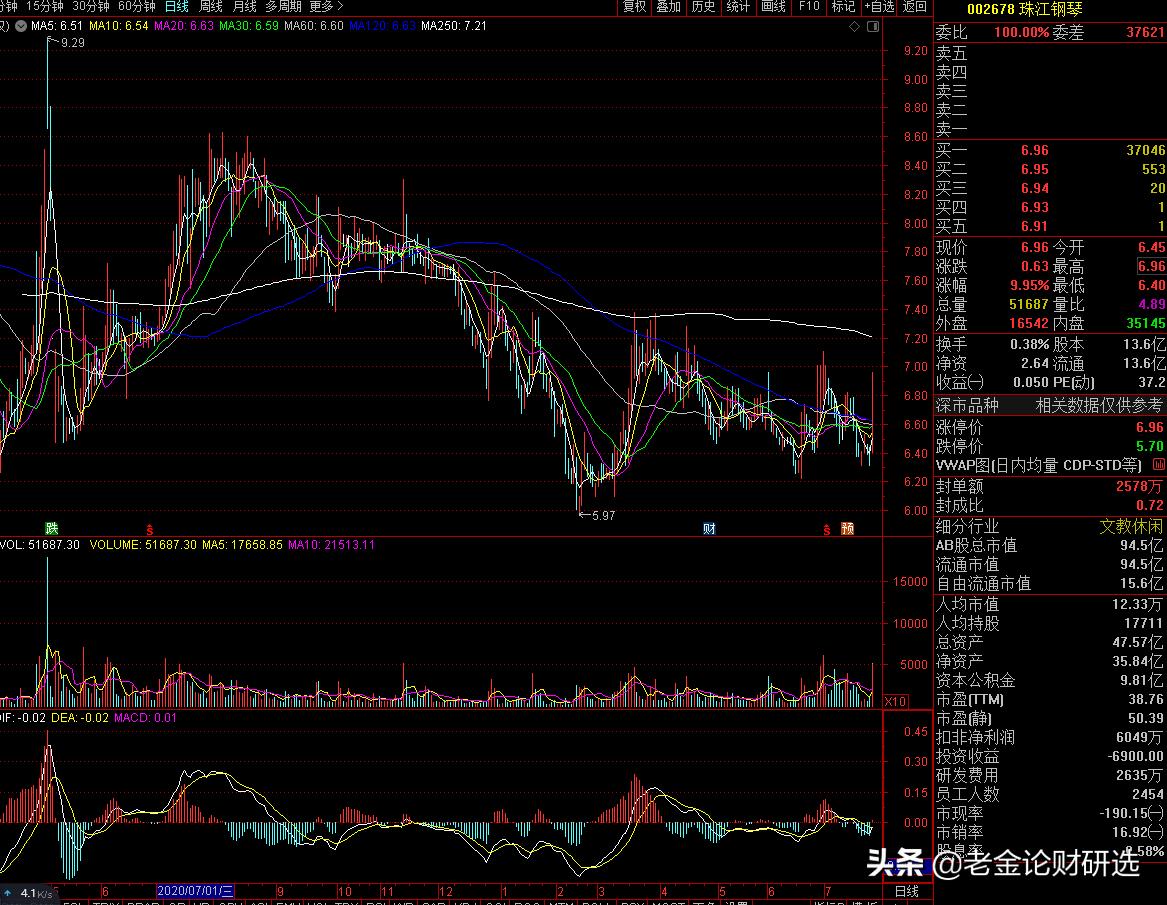Click the network speed indicator 4.1K/s

28,893
